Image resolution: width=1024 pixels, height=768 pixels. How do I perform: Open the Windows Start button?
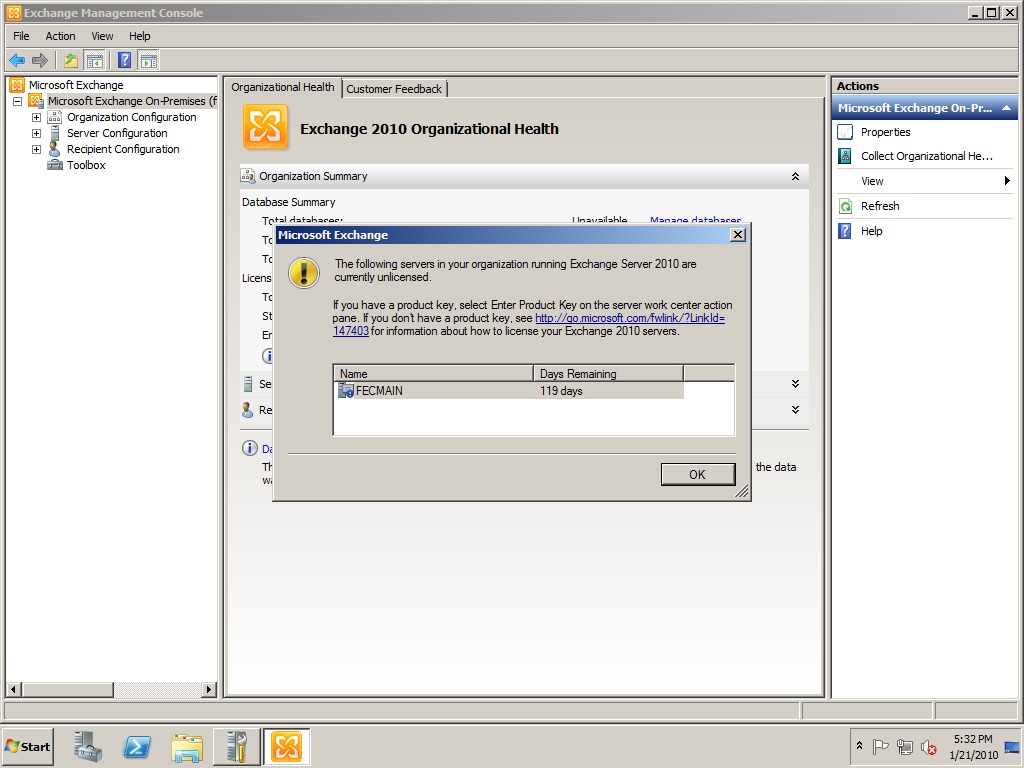(x=27, y=747)
